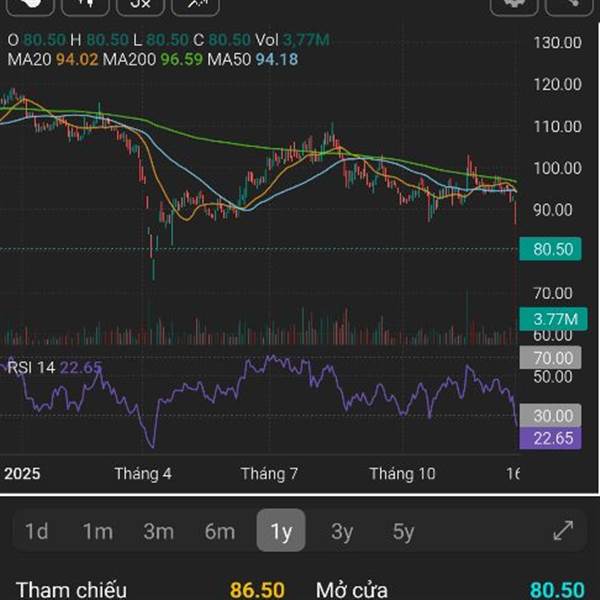
Task: Open chart settings gear icon
Action: click(514, 5)
